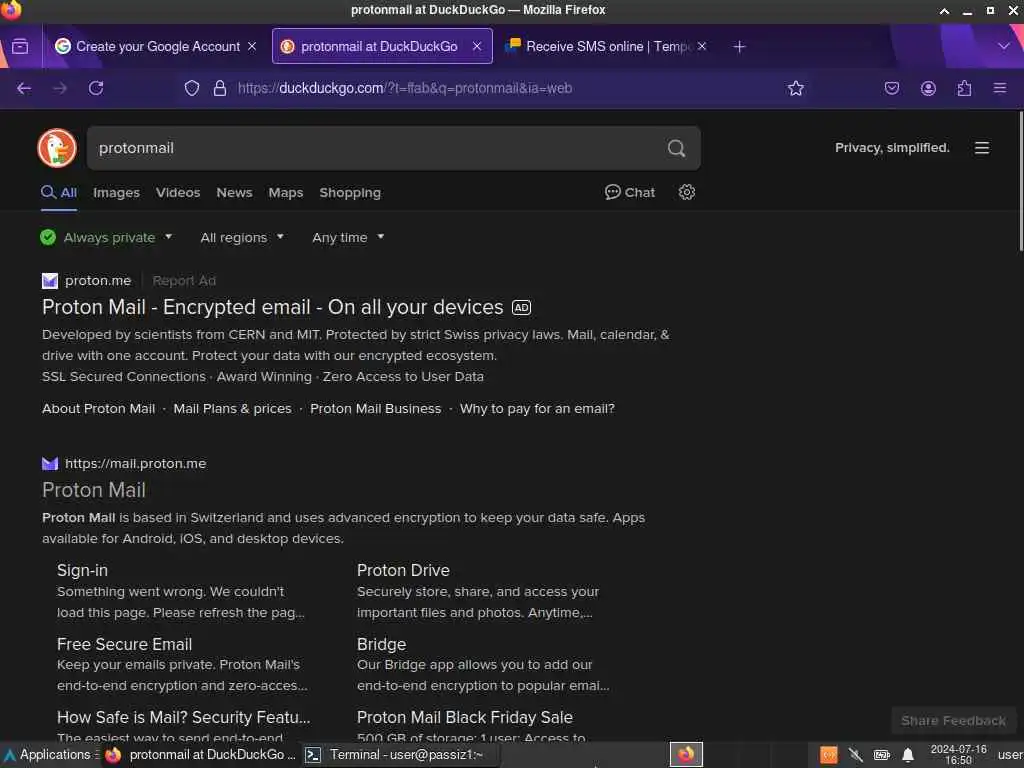Open the DuckDuckGo side menu hamburger

click(982, 148)
